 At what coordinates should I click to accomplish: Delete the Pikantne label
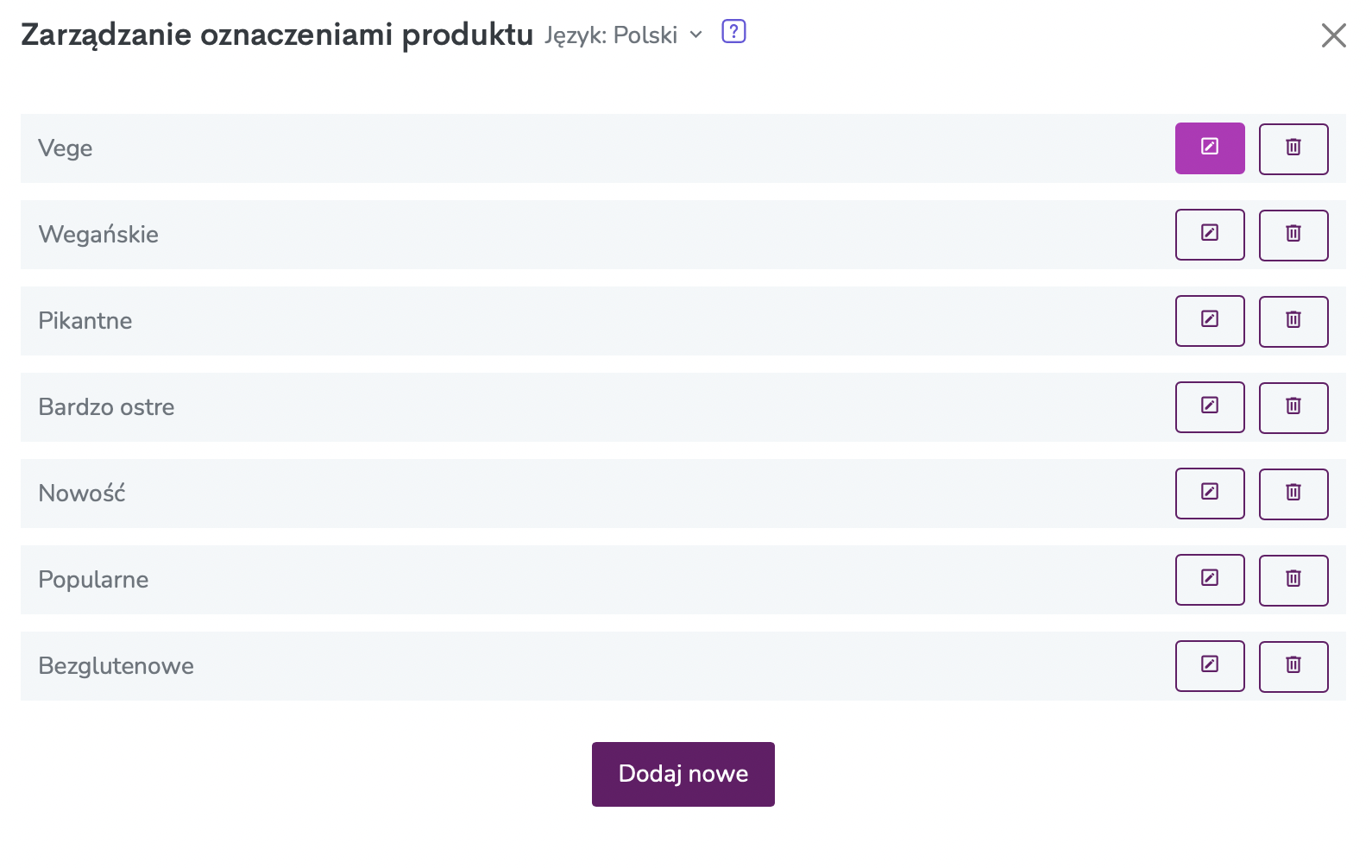1293,321
